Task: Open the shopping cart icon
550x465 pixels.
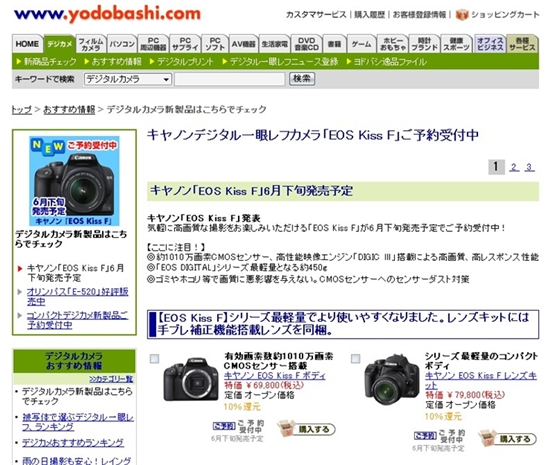Action: coord(462,15)
